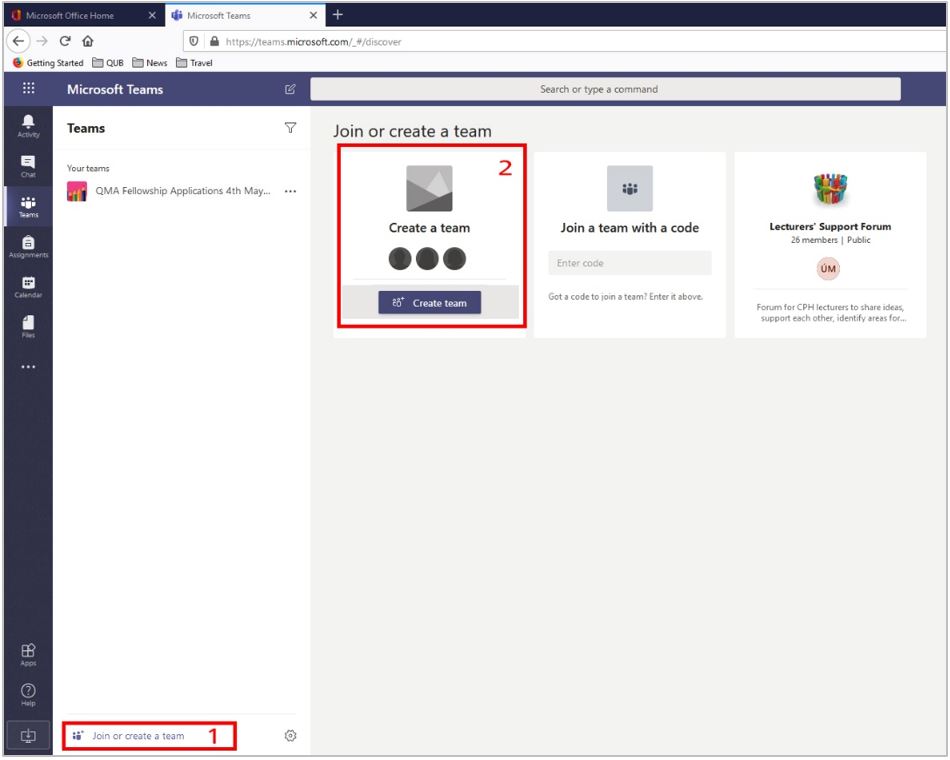Open the Activity feed in sidebar

[x=28, y=125]
